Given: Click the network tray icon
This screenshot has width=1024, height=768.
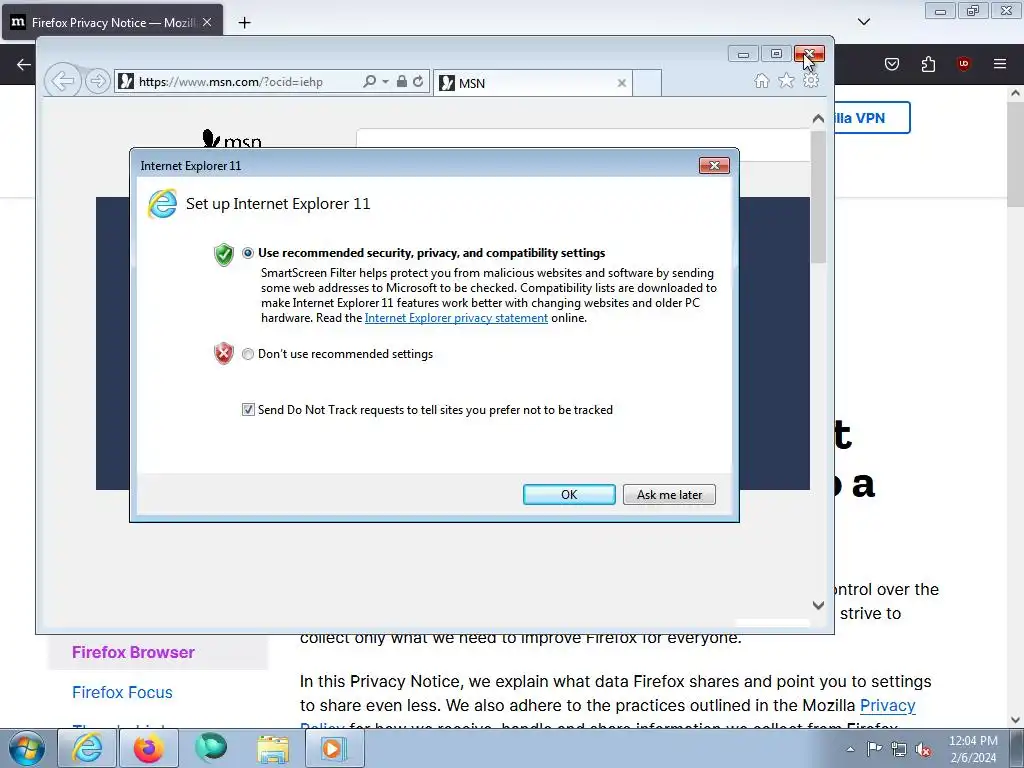Looking at the screenshot, I should [899, 749].
